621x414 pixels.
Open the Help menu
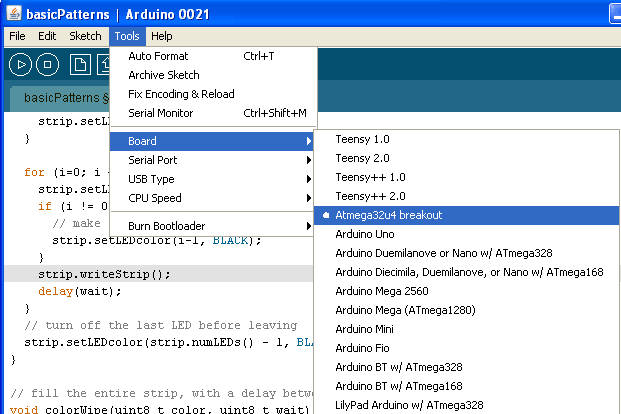(161, 36)
